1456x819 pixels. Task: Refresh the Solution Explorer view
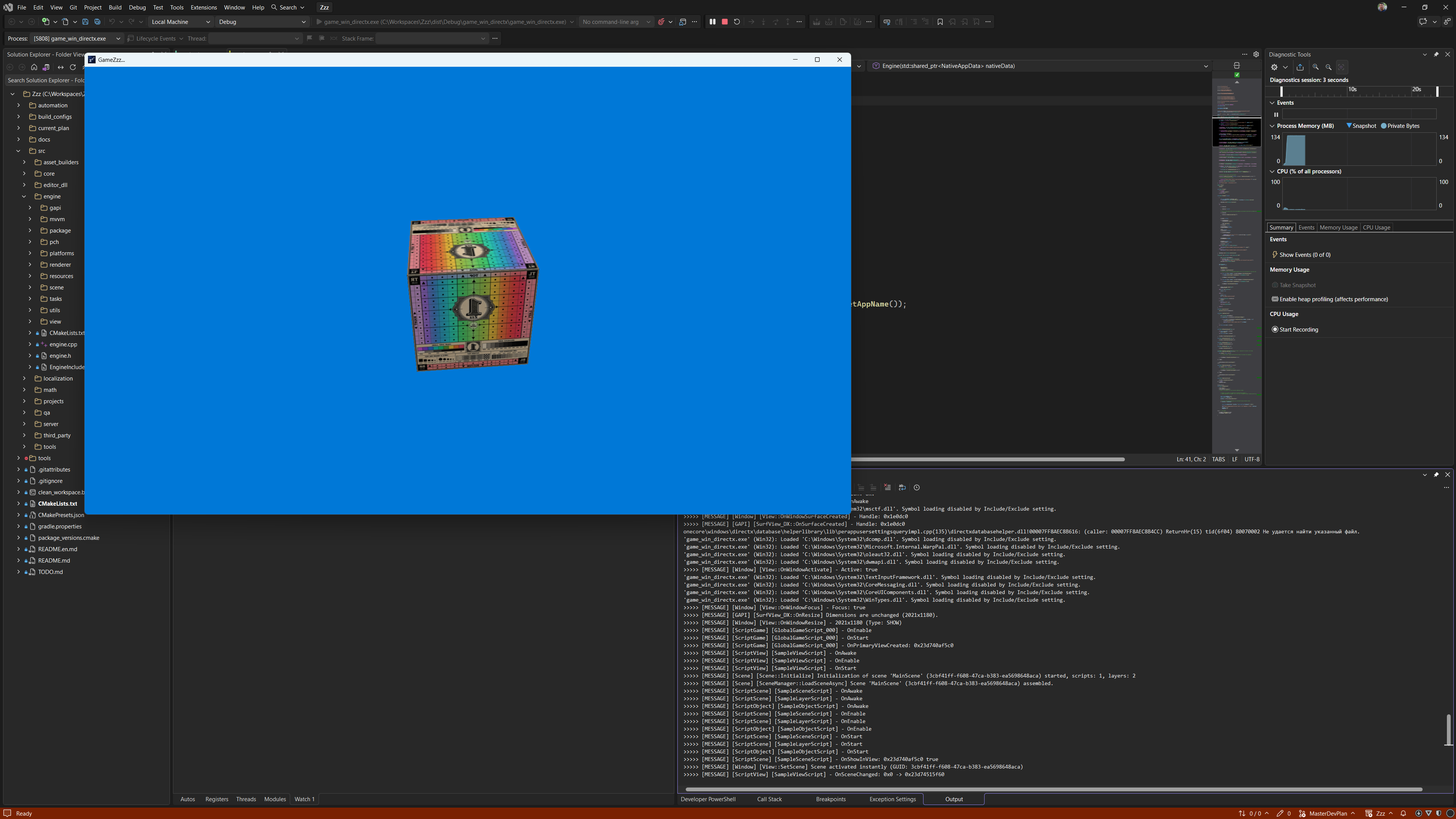(72, 67)
